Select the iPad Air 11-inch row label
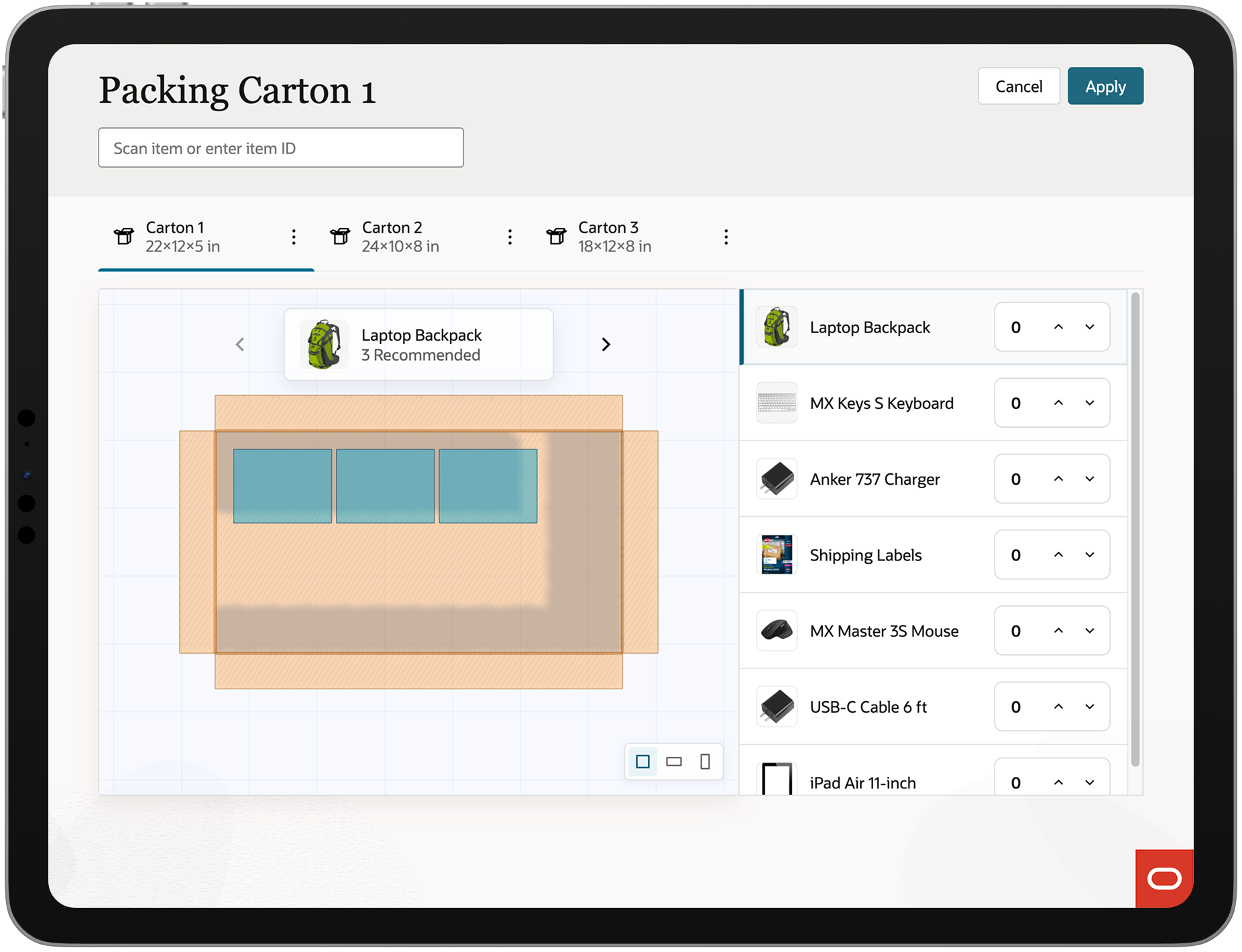 (862, 782)
